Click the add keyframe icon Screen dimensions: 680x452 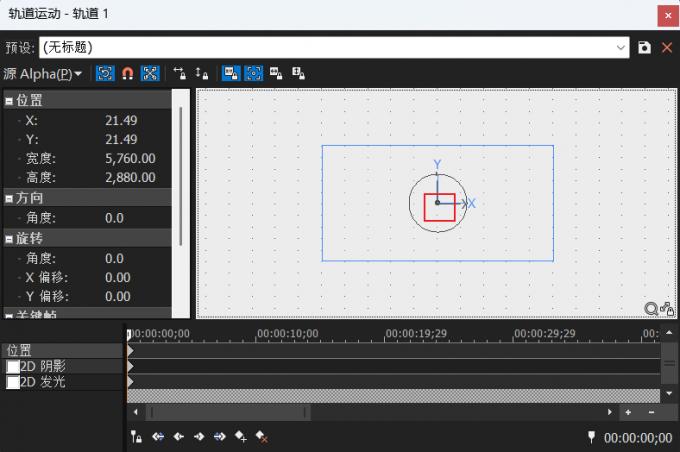(x=240, y=437)
